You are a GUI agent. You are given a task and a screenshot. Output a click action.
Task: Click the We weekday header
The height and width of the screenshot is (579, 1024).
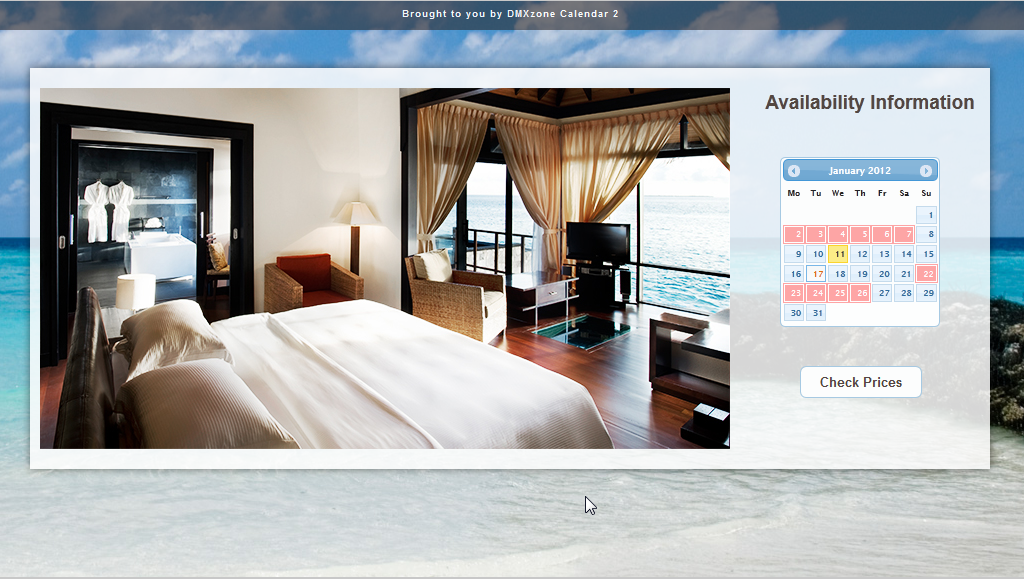click(x=838, y=193)
